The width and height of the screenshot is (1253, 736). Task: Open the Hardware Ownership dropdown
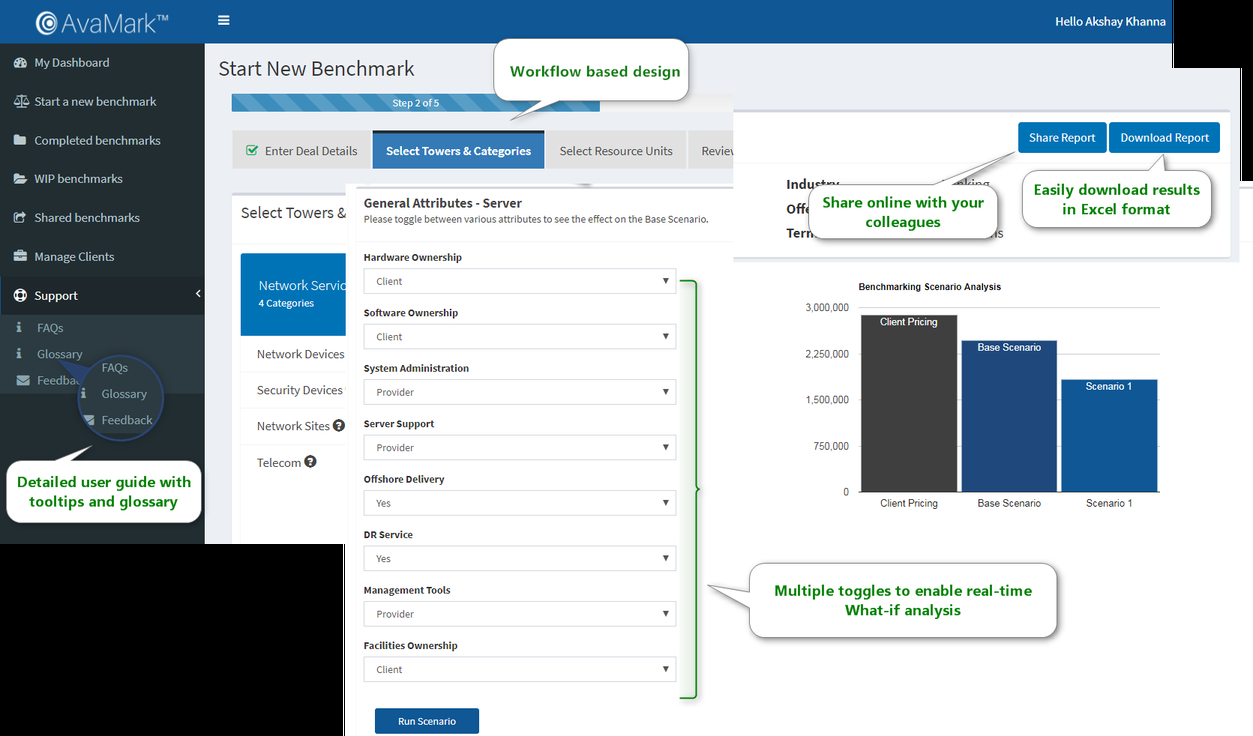tap(519, 282)
